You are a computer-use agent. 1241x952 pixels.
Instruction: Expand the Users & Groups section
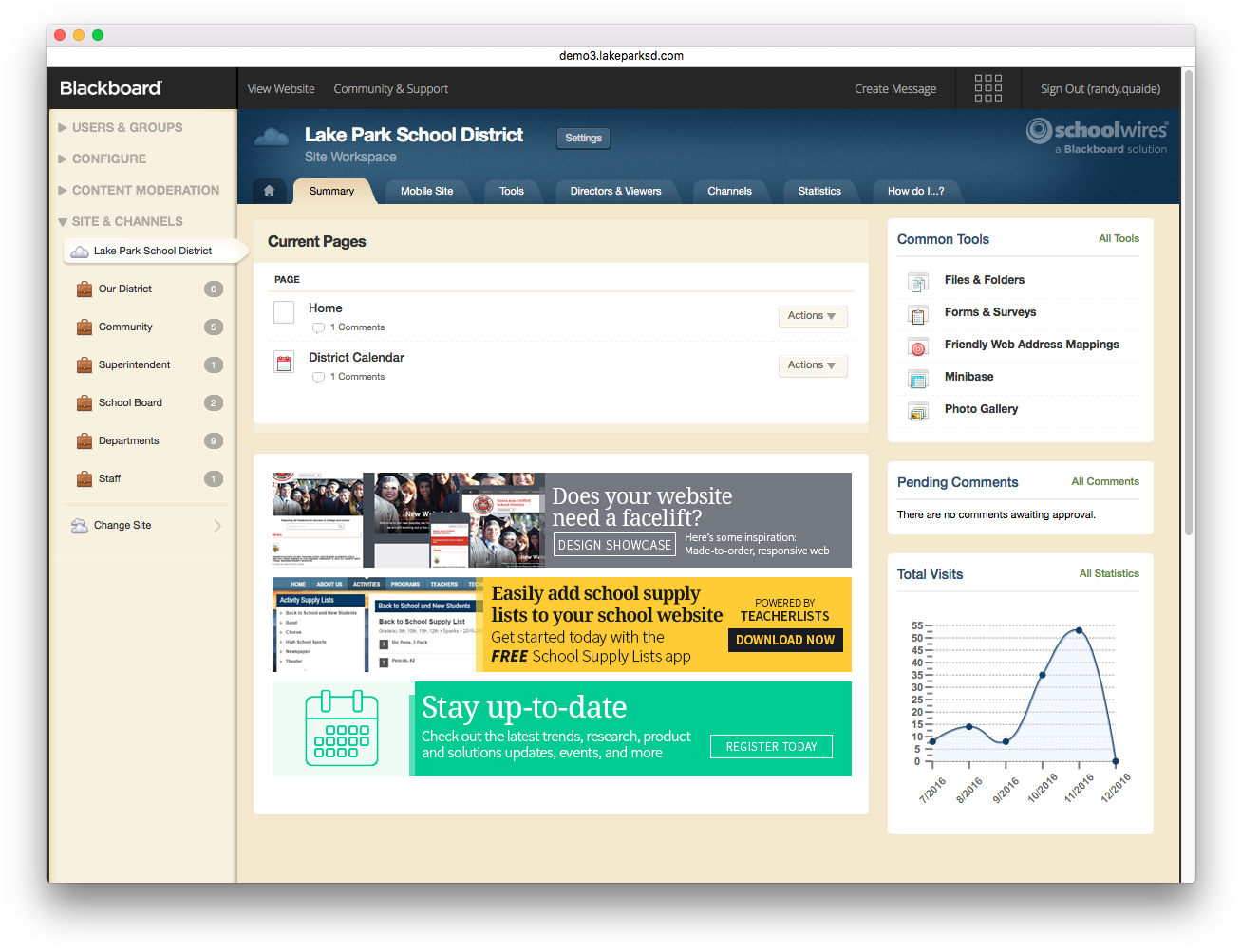click(x=121, y=127)
